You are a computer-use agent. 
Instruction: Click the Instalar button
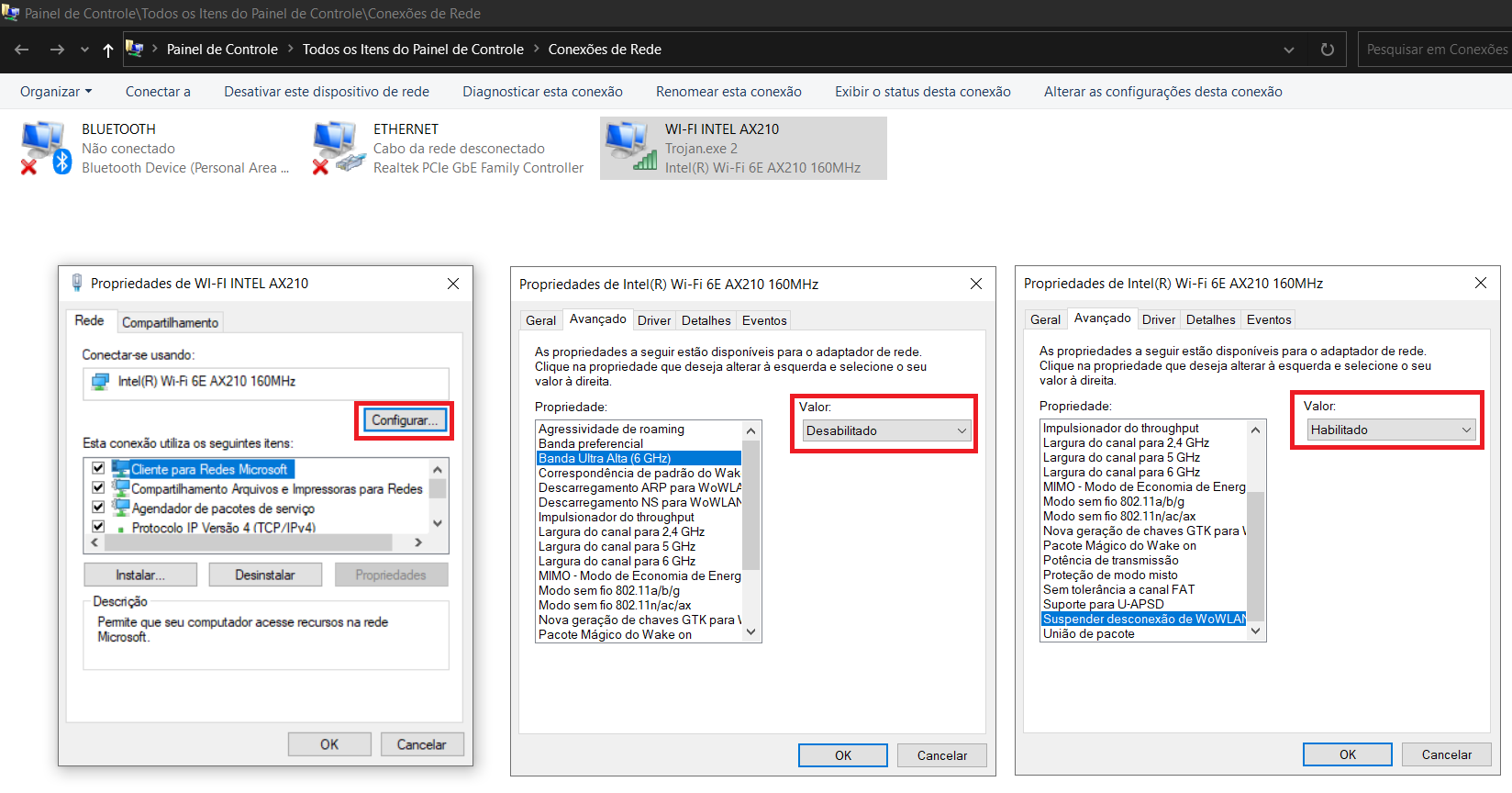tap(140, 575)
